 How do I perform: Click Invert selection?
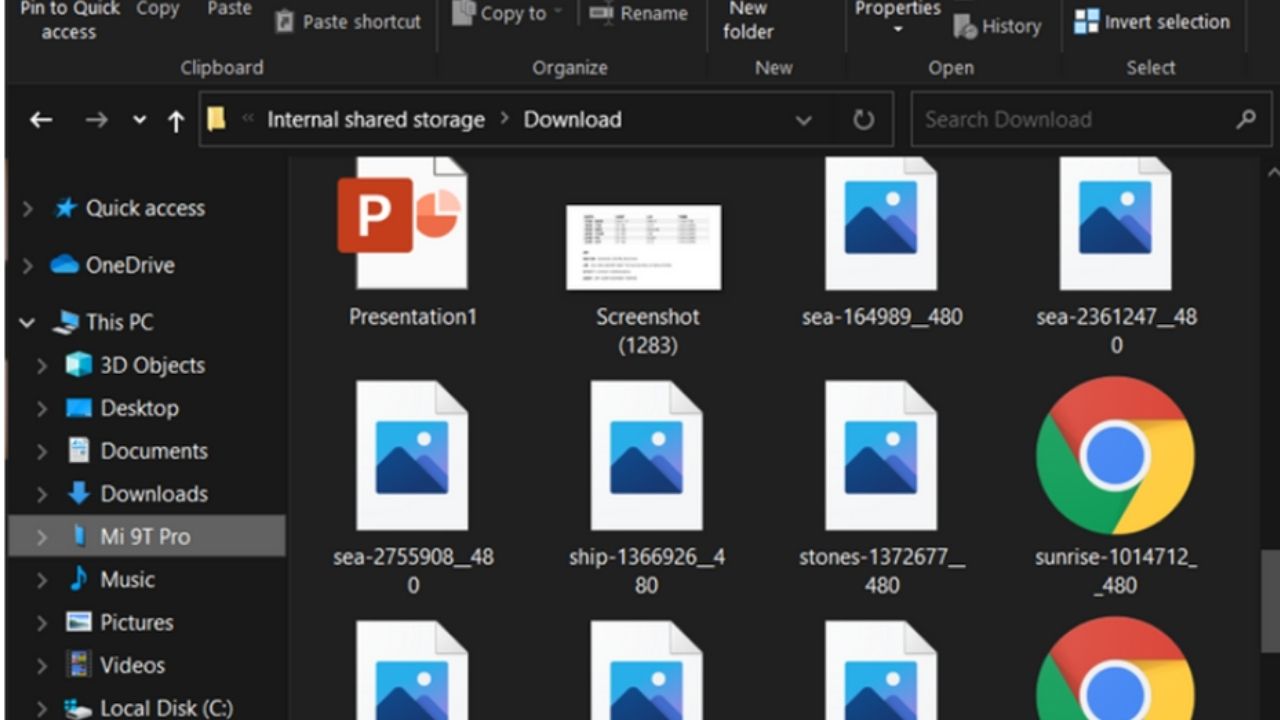click(1152, 21)
